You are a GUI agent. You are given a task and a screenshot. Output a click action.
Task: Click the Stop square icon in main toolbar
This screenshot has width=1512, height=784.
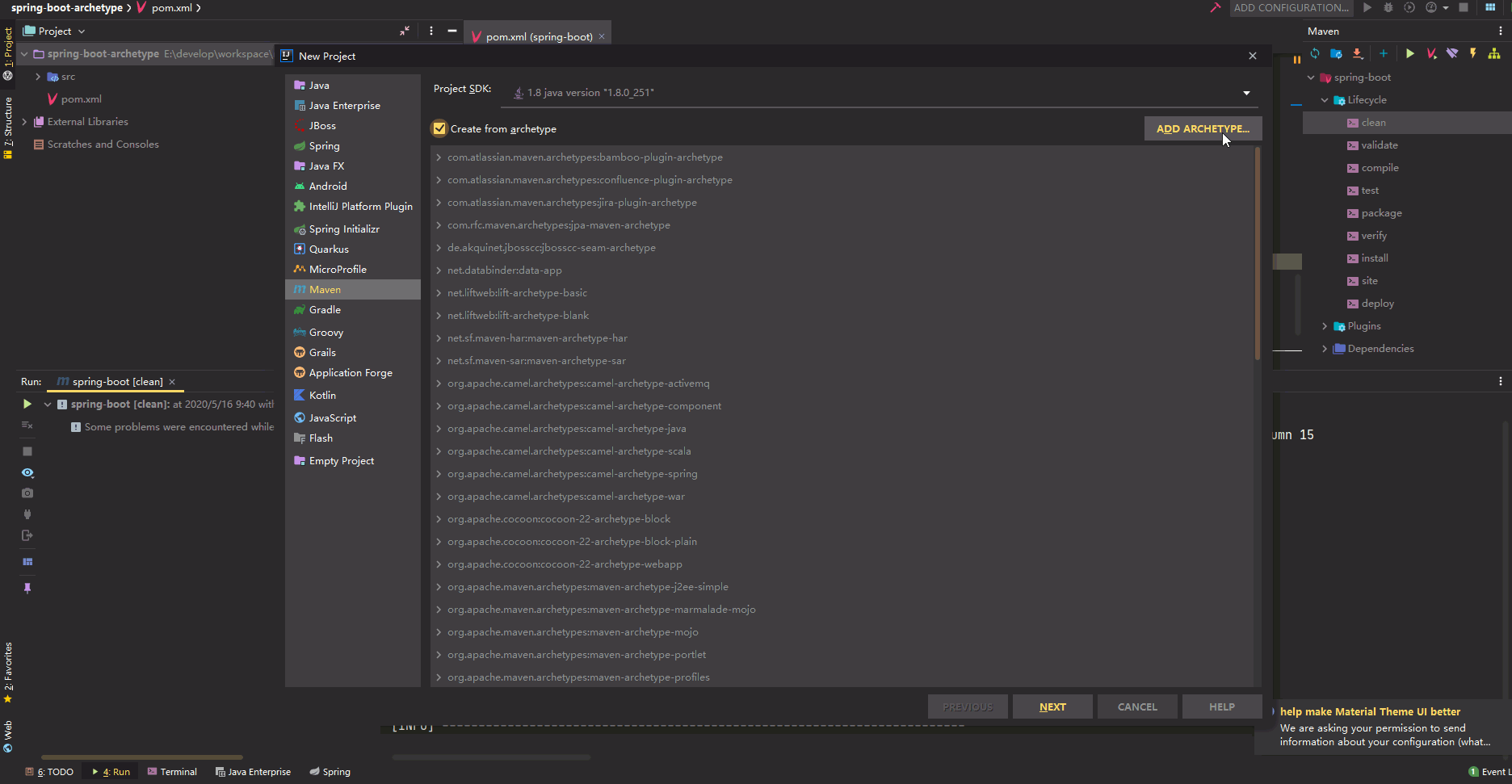pyautogui.click(x=1464, y=8)
